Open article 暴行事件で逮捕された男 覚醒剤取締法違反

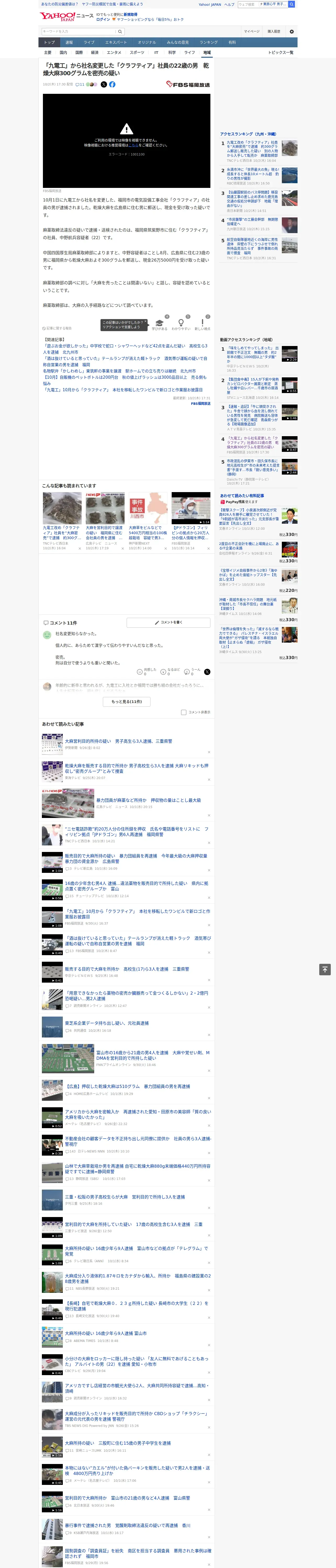click(127, 1525)
